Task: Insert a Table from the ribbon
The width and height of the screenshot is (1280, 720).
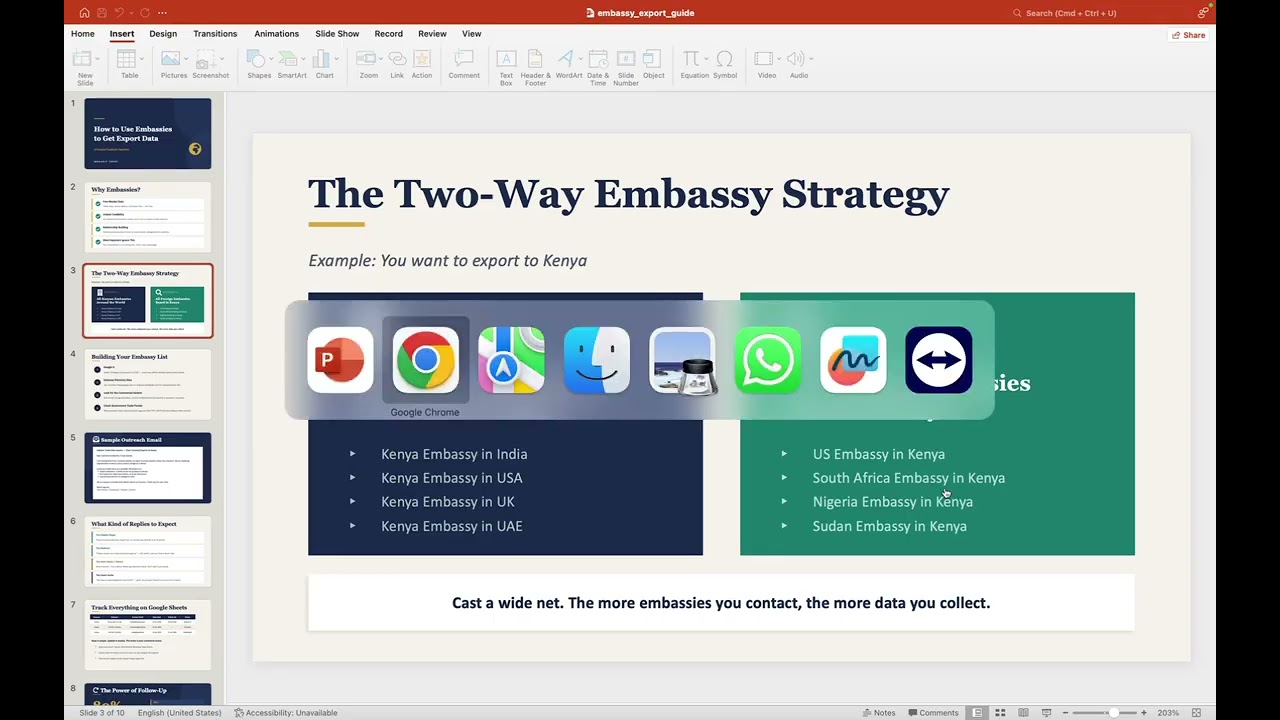Action: tap(128, 65)
